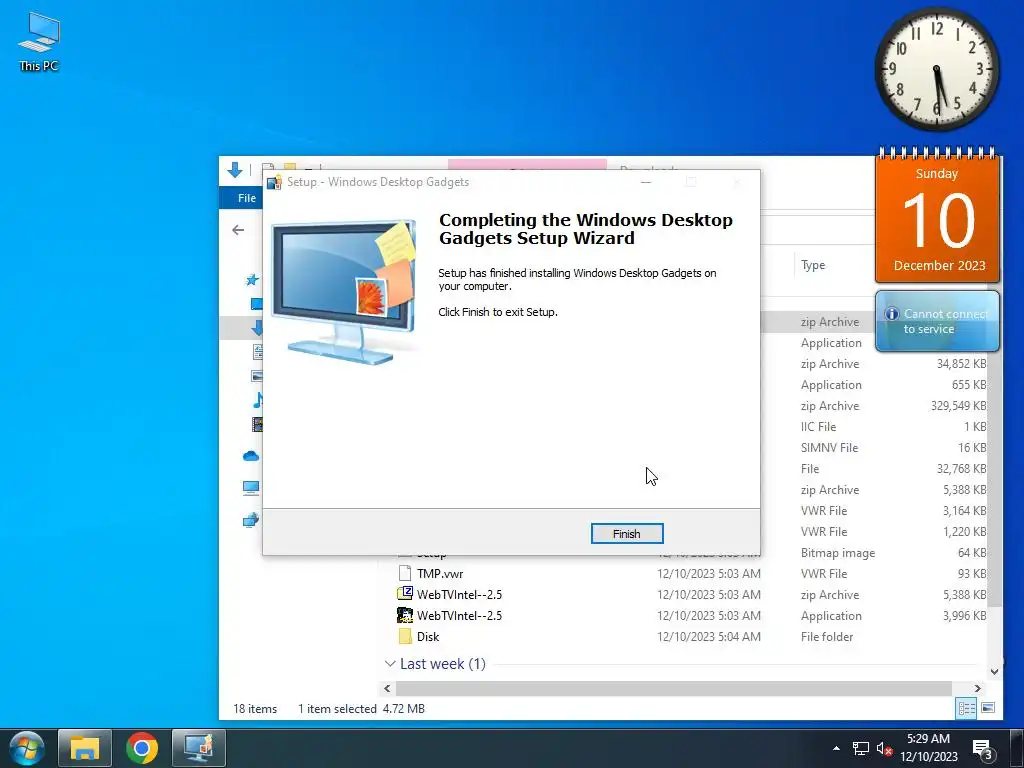Switch to the Setup wizard taskbar icon
Image resolution: width=1024 pixels, height=768 pixels.
(199, 748)
